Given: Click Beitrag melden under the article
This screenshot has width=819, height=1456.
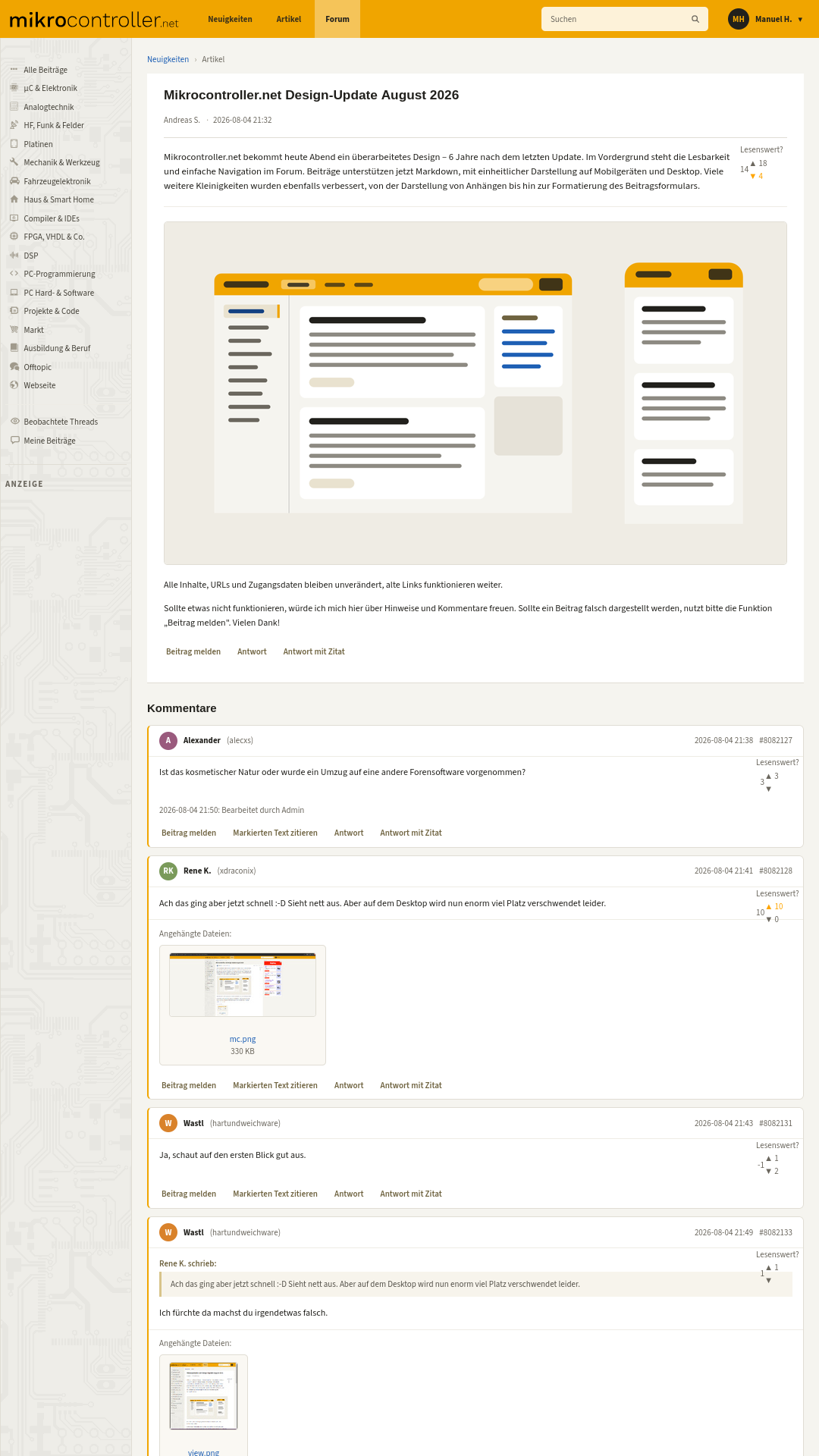Looking at the screenshot, I should 193,651.
